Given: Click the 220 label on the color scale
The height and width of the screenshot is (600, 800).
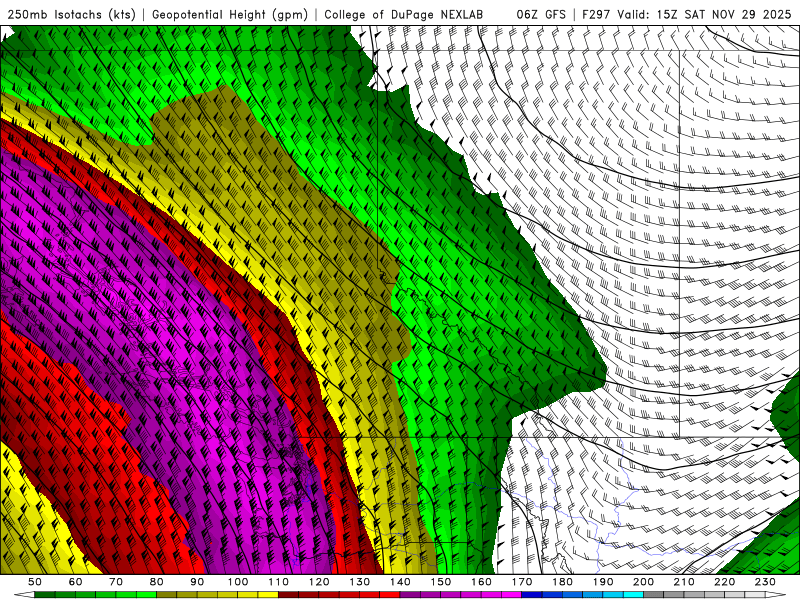Looking at the screenshot, I should (725, 582).
